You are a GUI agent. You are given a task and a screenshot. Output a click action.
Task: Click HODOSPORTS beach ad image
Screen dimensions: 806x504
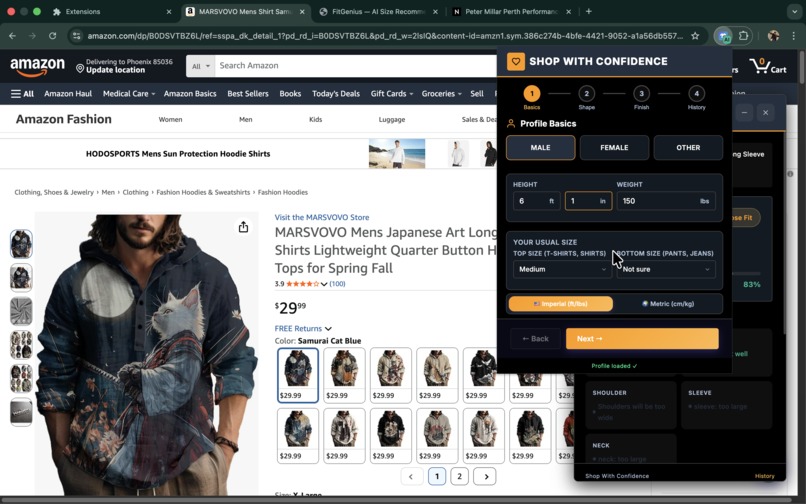[x=397, y=153]
